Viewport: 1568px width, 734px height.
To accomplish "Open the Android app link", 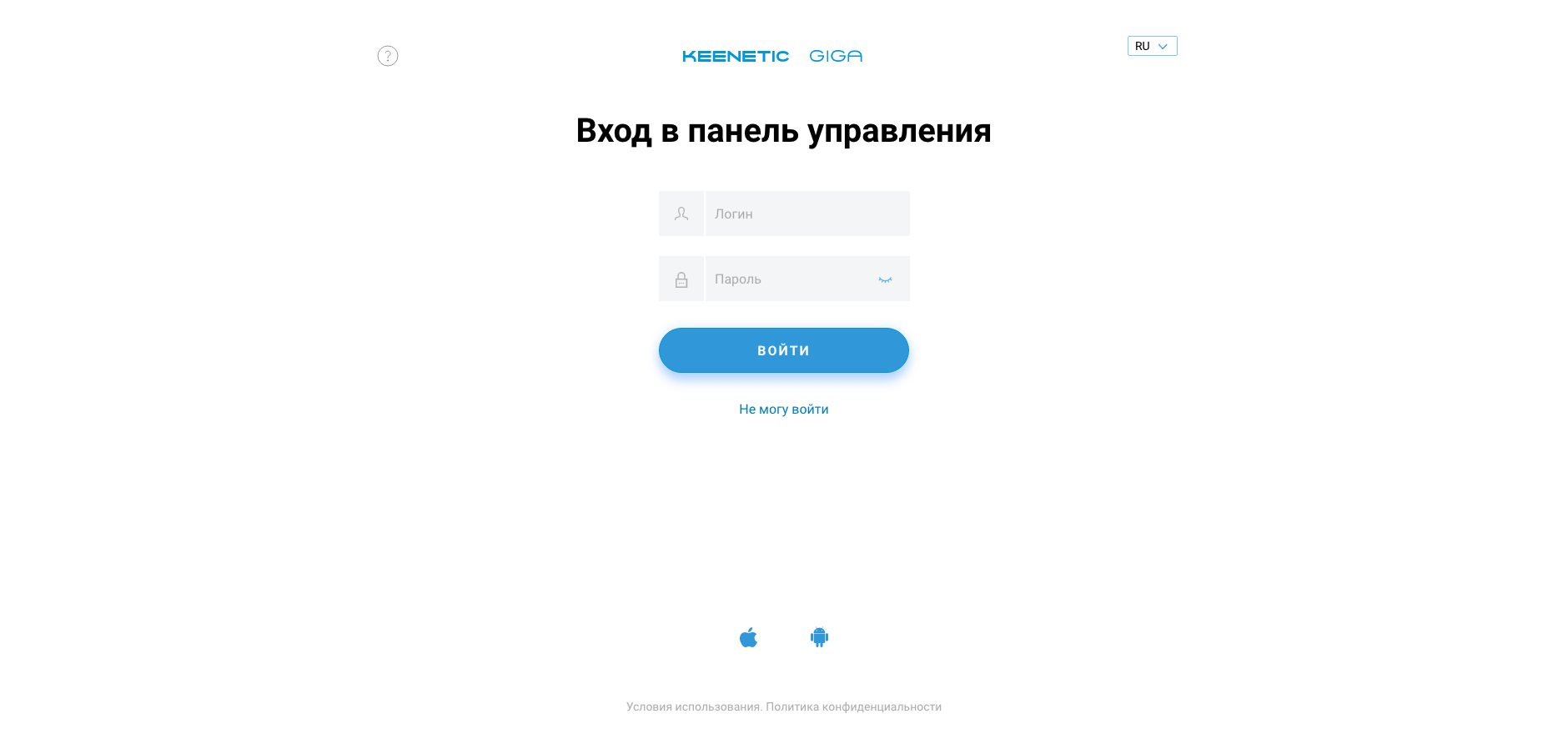I will coord(819,637).
